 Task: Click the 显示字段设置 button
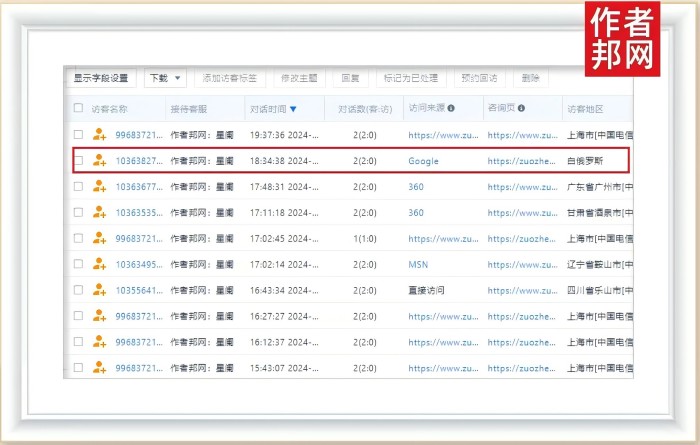click(101, 78)
